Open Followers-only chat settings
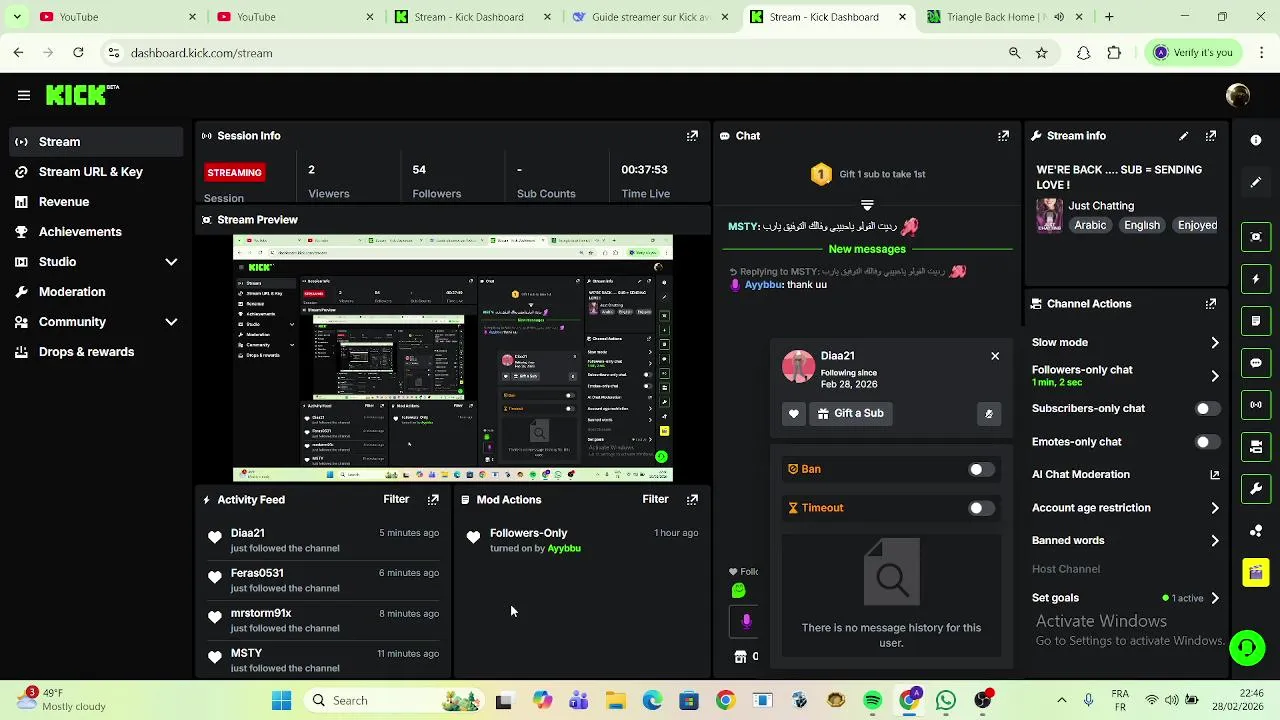 pyautogui.click(x=1126, y=376)
